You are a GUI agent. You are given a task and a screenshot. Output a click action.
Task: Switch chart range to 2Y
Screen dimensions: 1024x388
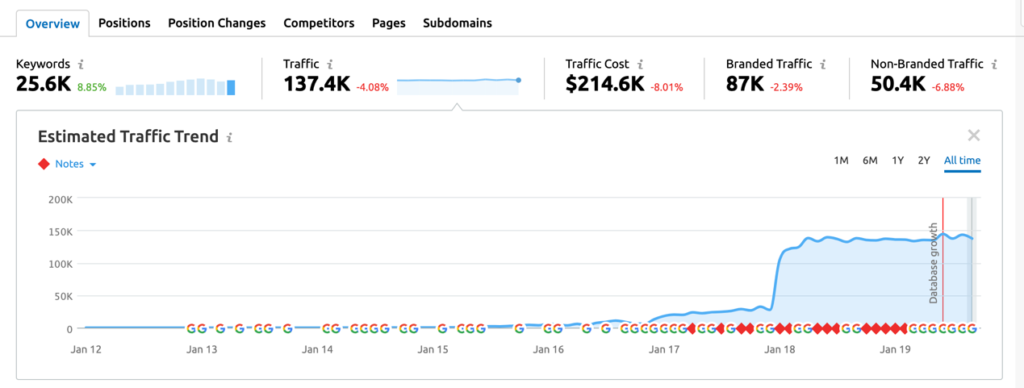click(x=923, y=161)
